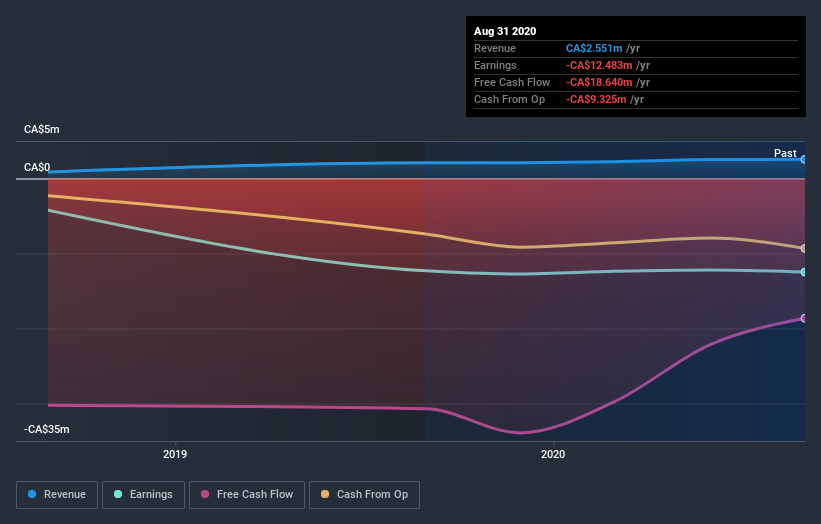Toggle the Cash From Op legend button

tap(364, 495)
